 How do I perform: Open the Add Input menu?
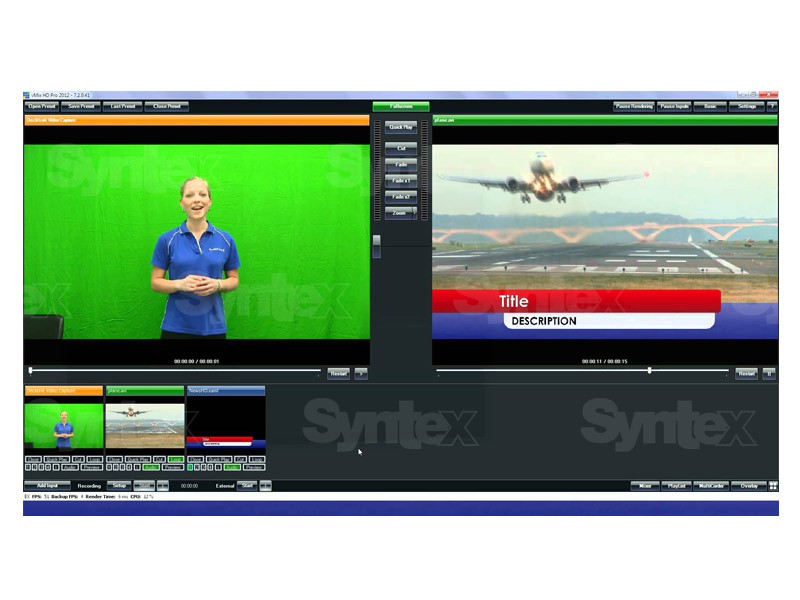(46, 486)
